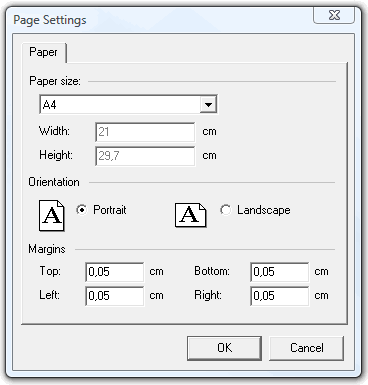Switch to the Paper tab
Screen dimensions: 368x385
(x=43, y=52)
